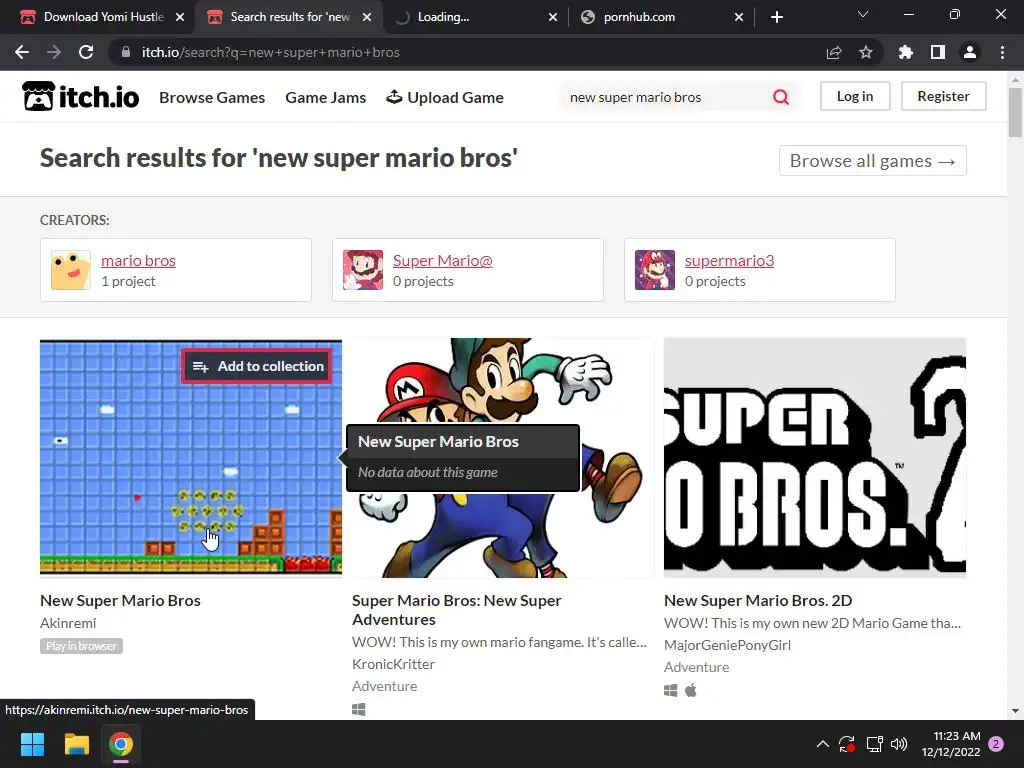Open the supermario3 creator link

click(x=729, y=261)
